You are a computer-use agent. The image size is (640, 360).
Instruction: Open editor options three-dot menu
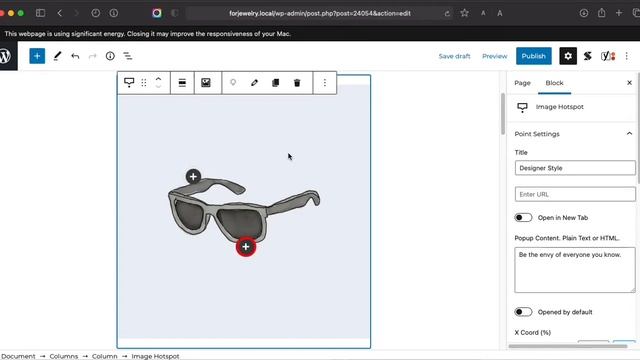click(627, 56)
